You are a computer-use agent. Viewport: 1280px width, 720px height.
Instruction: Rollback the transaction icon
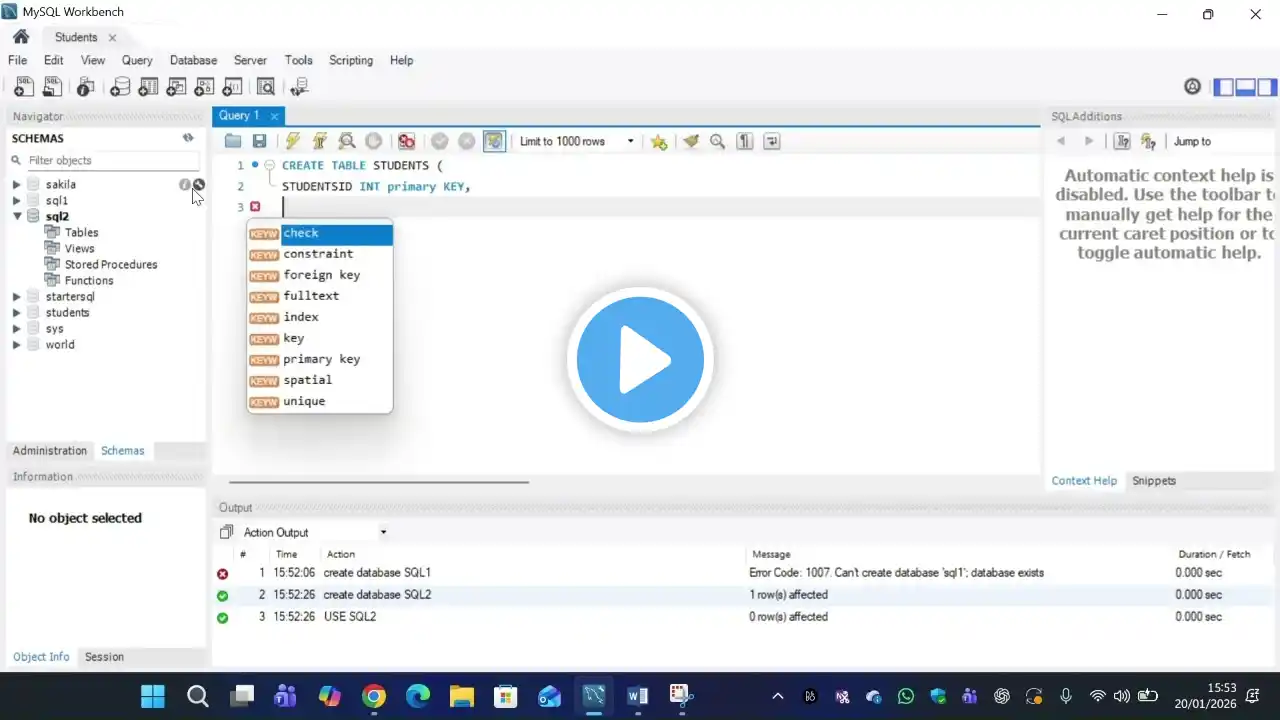tap(466, 142)
